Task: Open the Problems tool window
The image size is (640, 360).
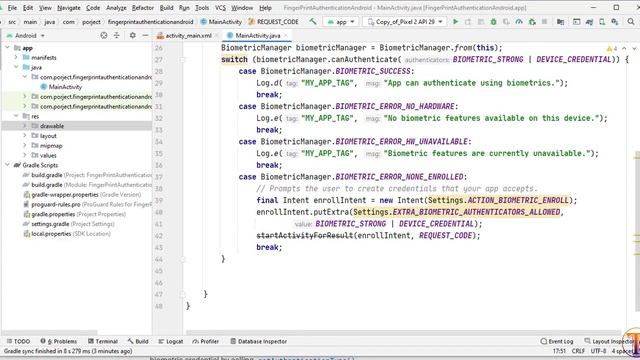Action: pos(59,341)
